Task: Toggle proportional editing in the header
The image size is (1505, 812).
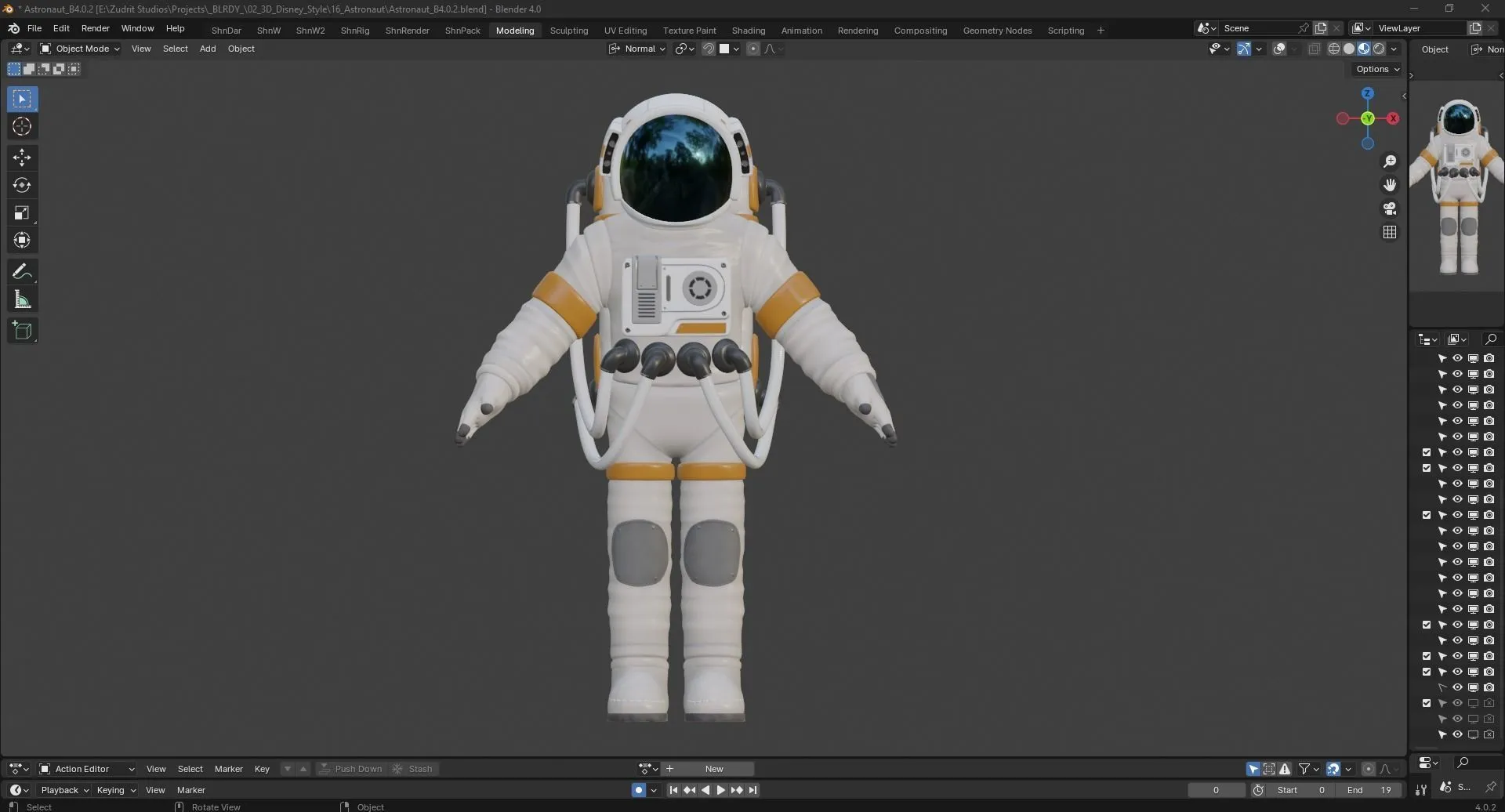Action: point(752,48)
